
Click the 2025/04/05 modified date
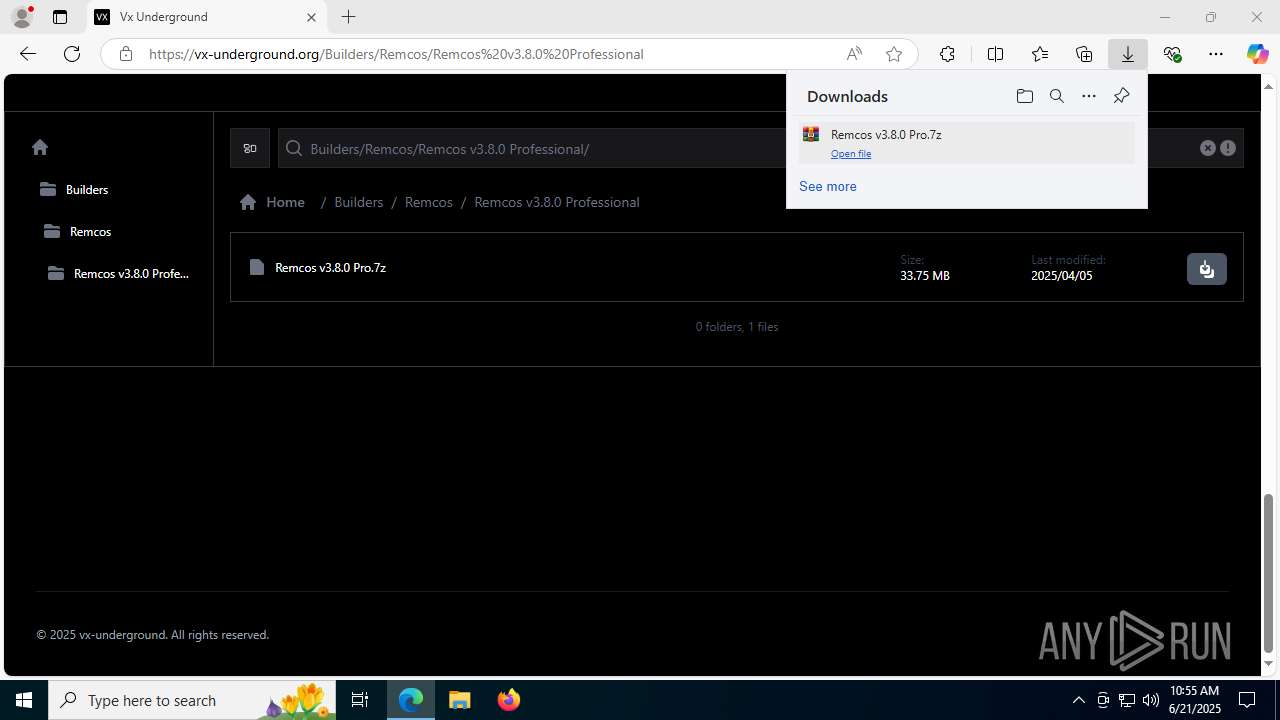(x=1062, y=276)
